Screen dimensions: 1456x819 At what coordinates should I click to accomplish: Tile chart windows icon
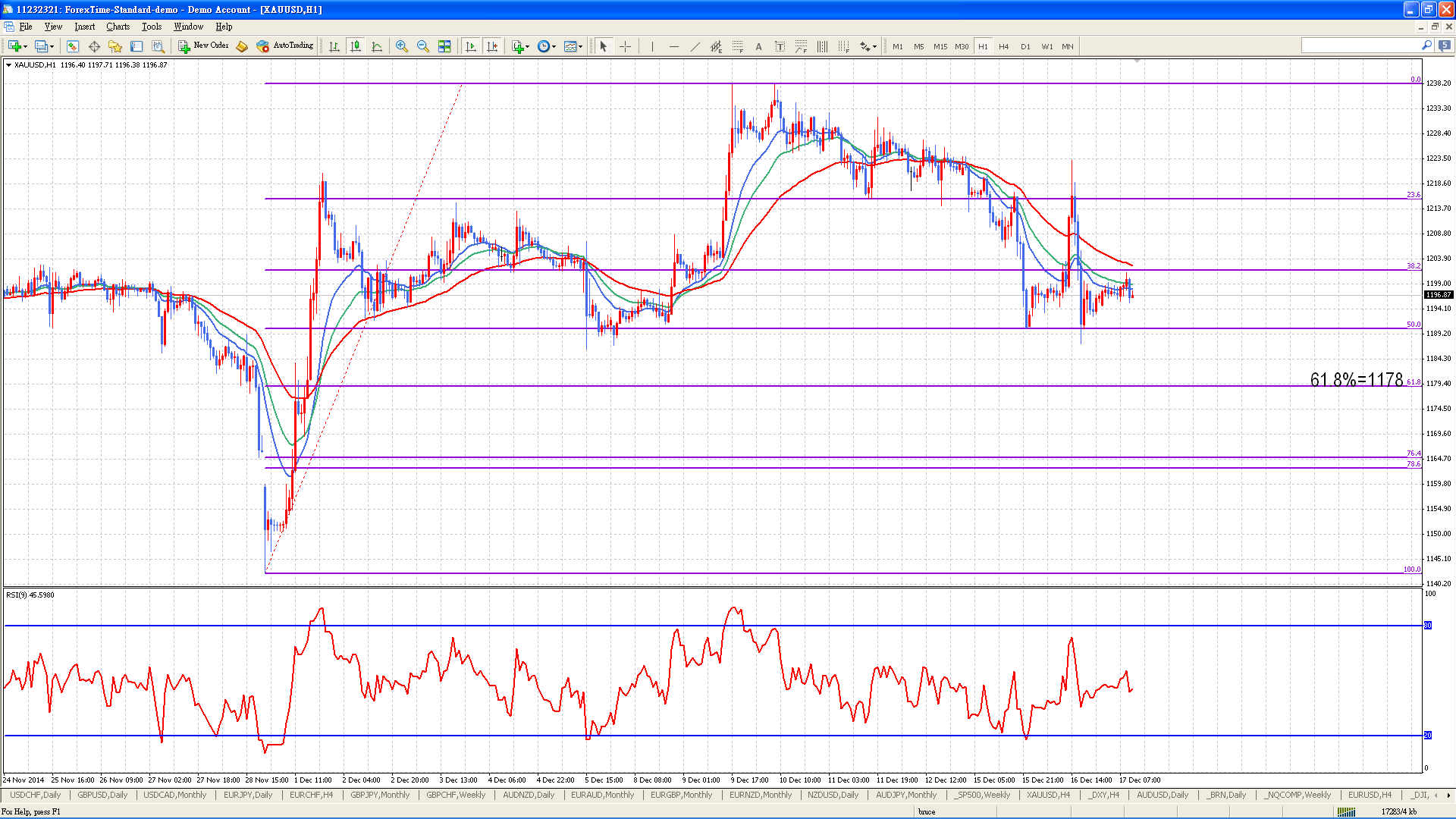point(444,46)
